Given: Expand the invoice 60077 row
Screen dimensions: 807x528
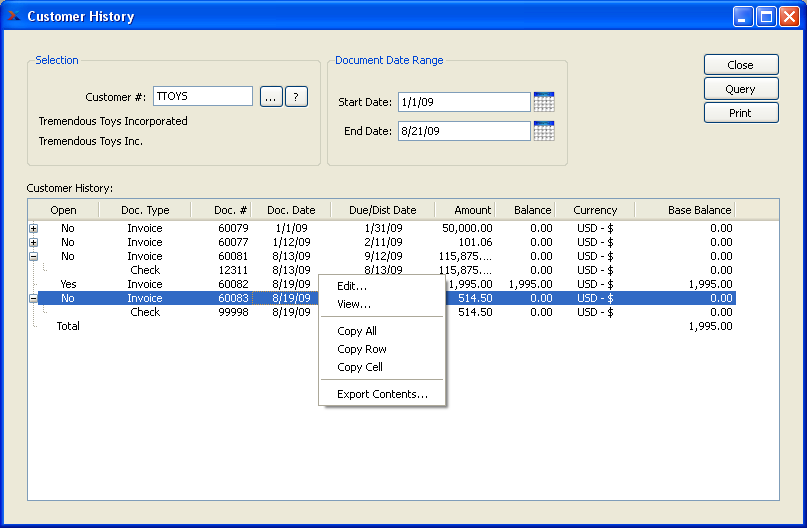Looking at the screenshot, I should click(x=33, y=242).
